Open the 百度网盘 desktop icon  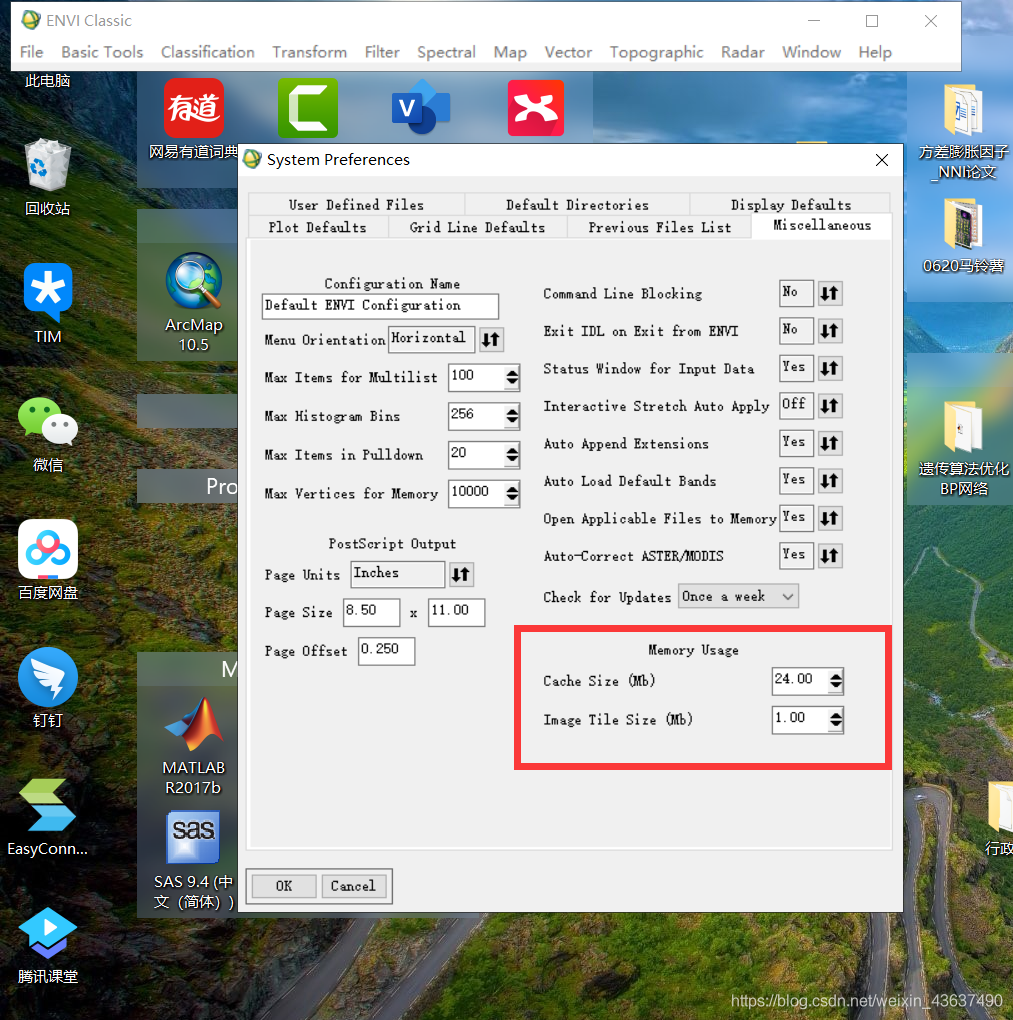pos(47,559)
